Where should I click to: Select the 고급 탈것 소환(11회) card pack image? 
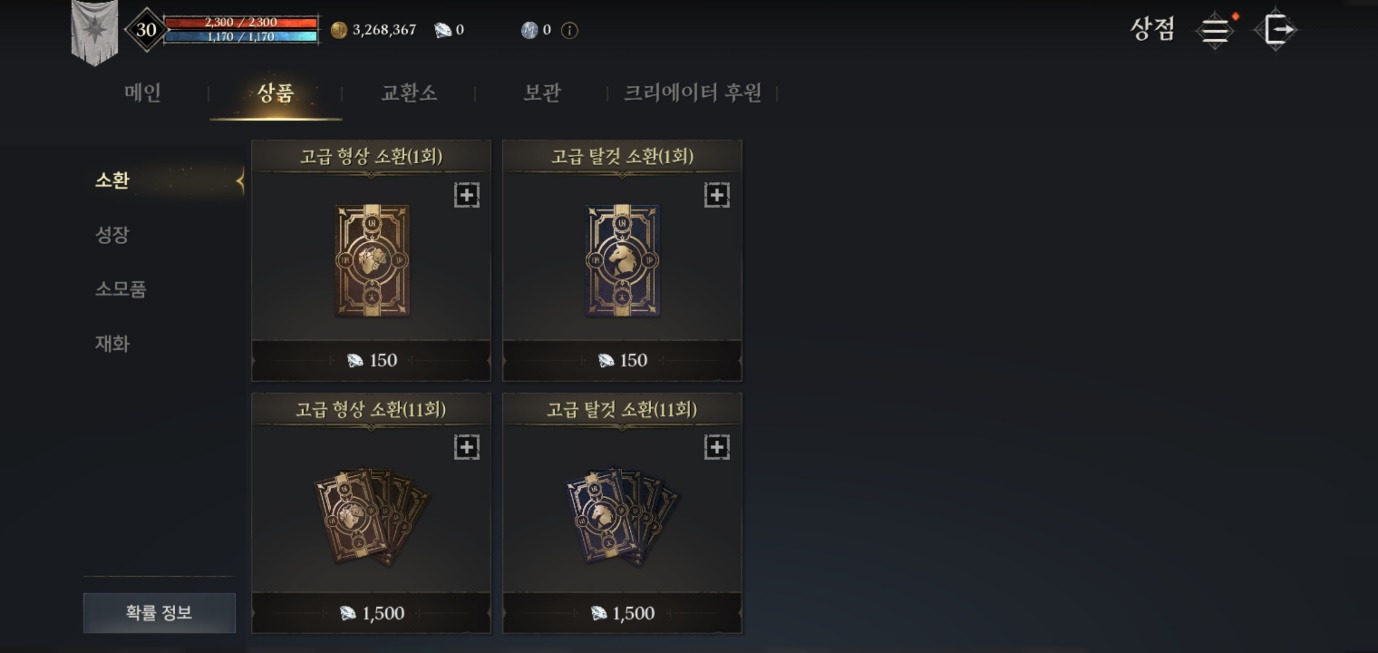tap(622, 516)
